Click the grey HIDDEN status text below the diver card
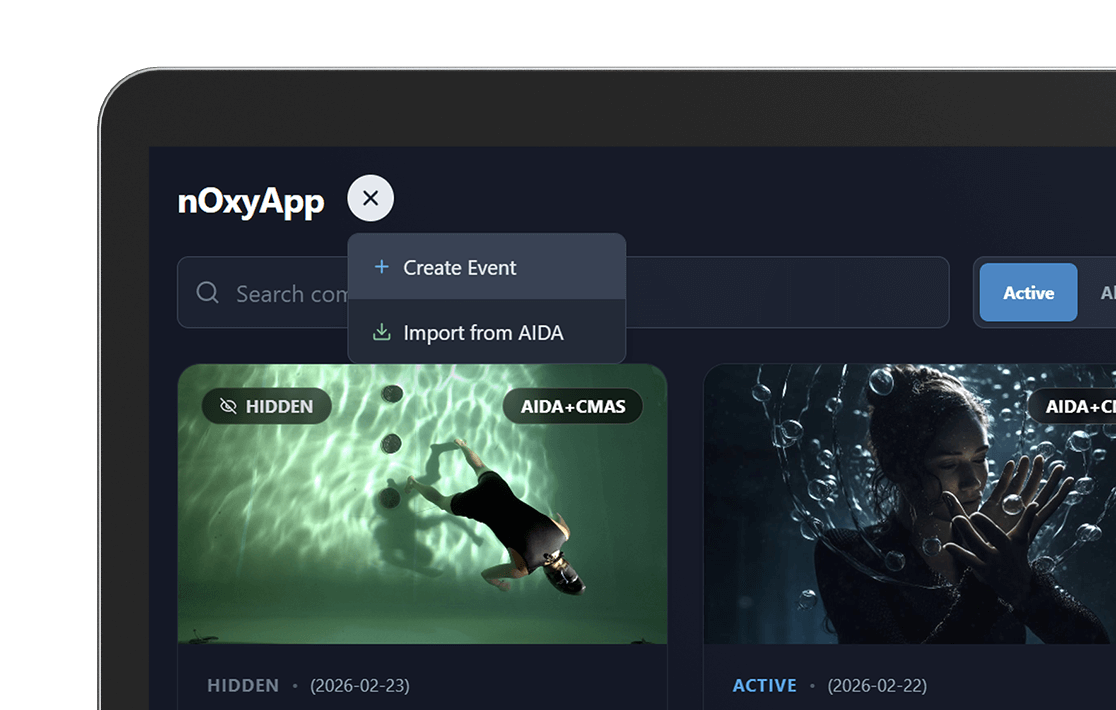 pos(243,685)
